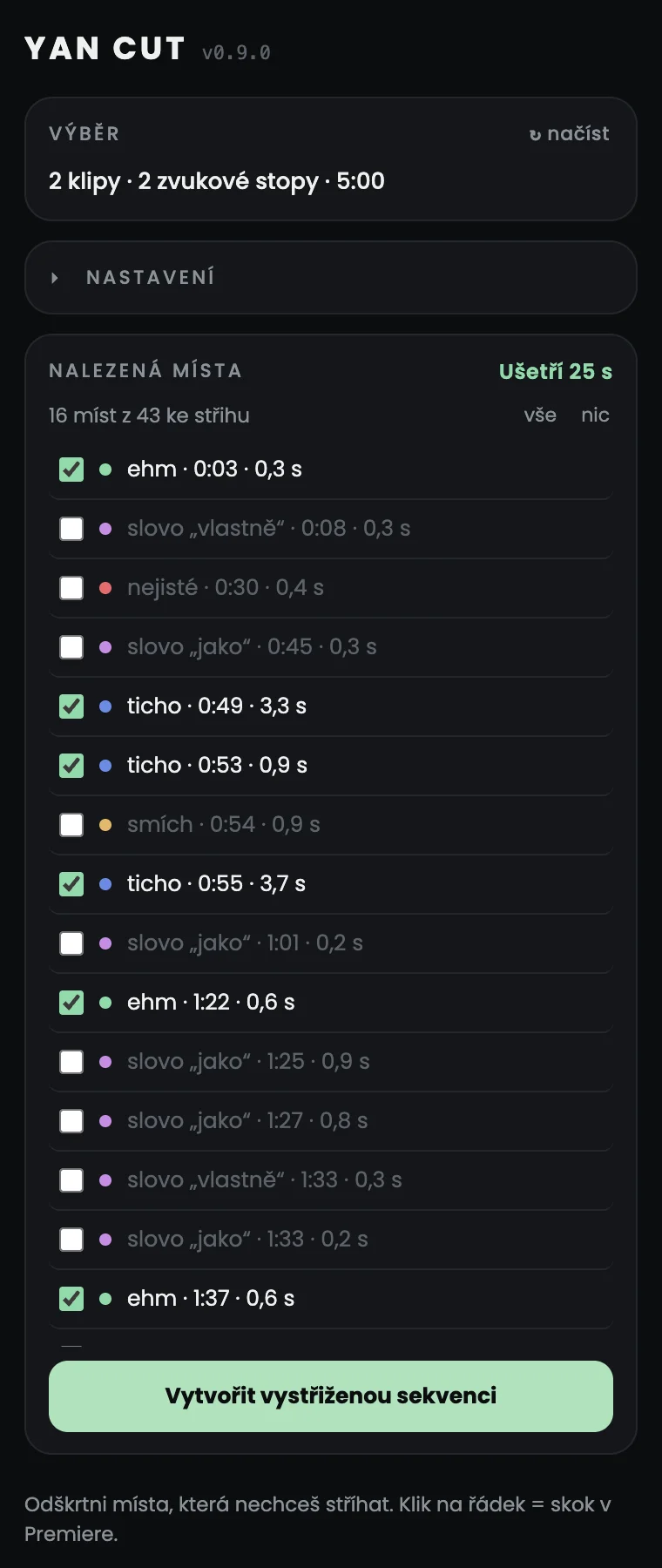Screen dimensions: 662x1568
Task: Click the green dot of ehm 1:22
Action: pos(105,1003)
